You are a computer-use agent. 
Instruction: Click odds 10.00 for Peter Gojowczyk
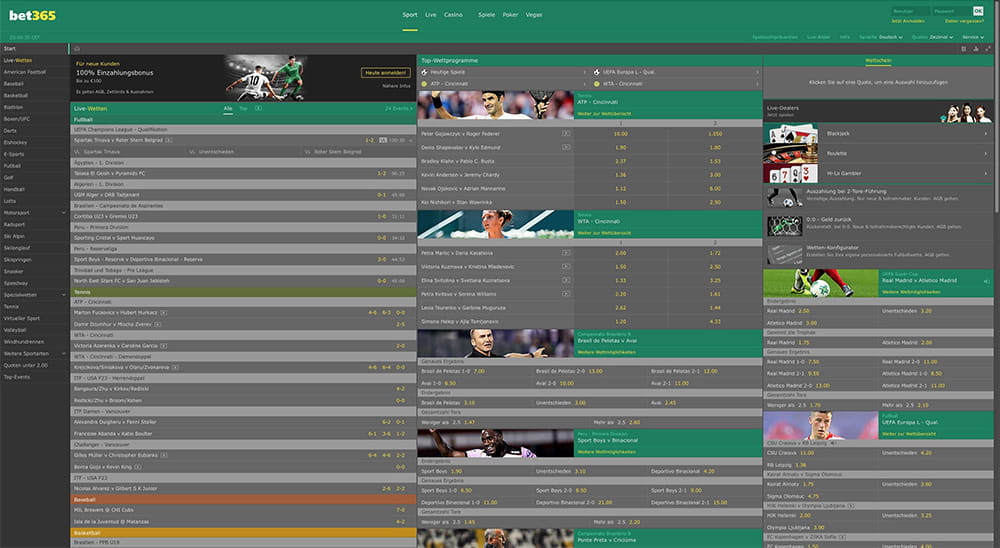click(x=621, y=134)
